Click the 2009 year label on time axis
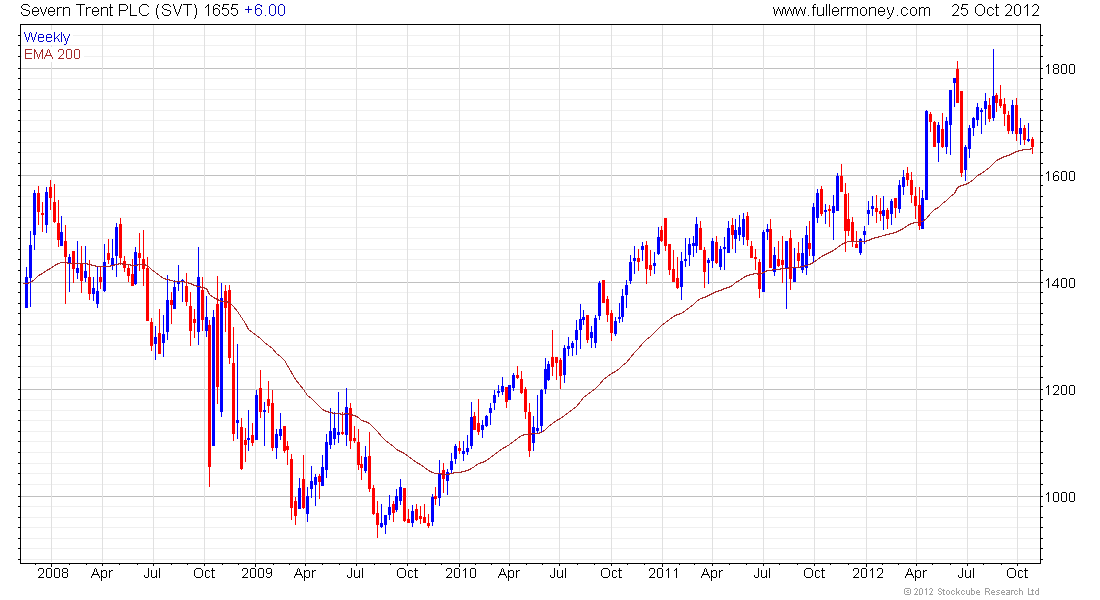This screenshot has height=600, width=1100. tap(257, 573)
